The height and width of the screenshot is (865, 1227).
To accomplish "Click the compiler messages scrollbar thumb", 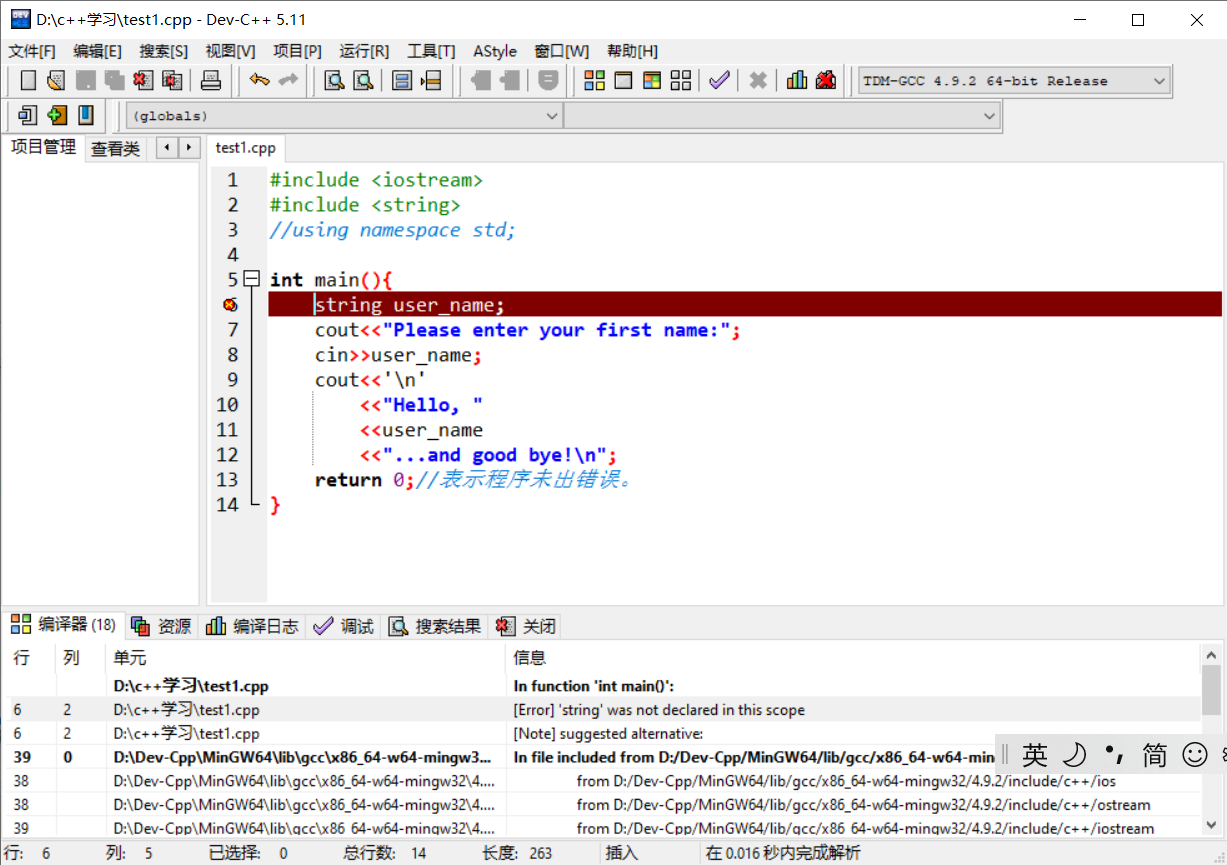I will coord(1211,690).
